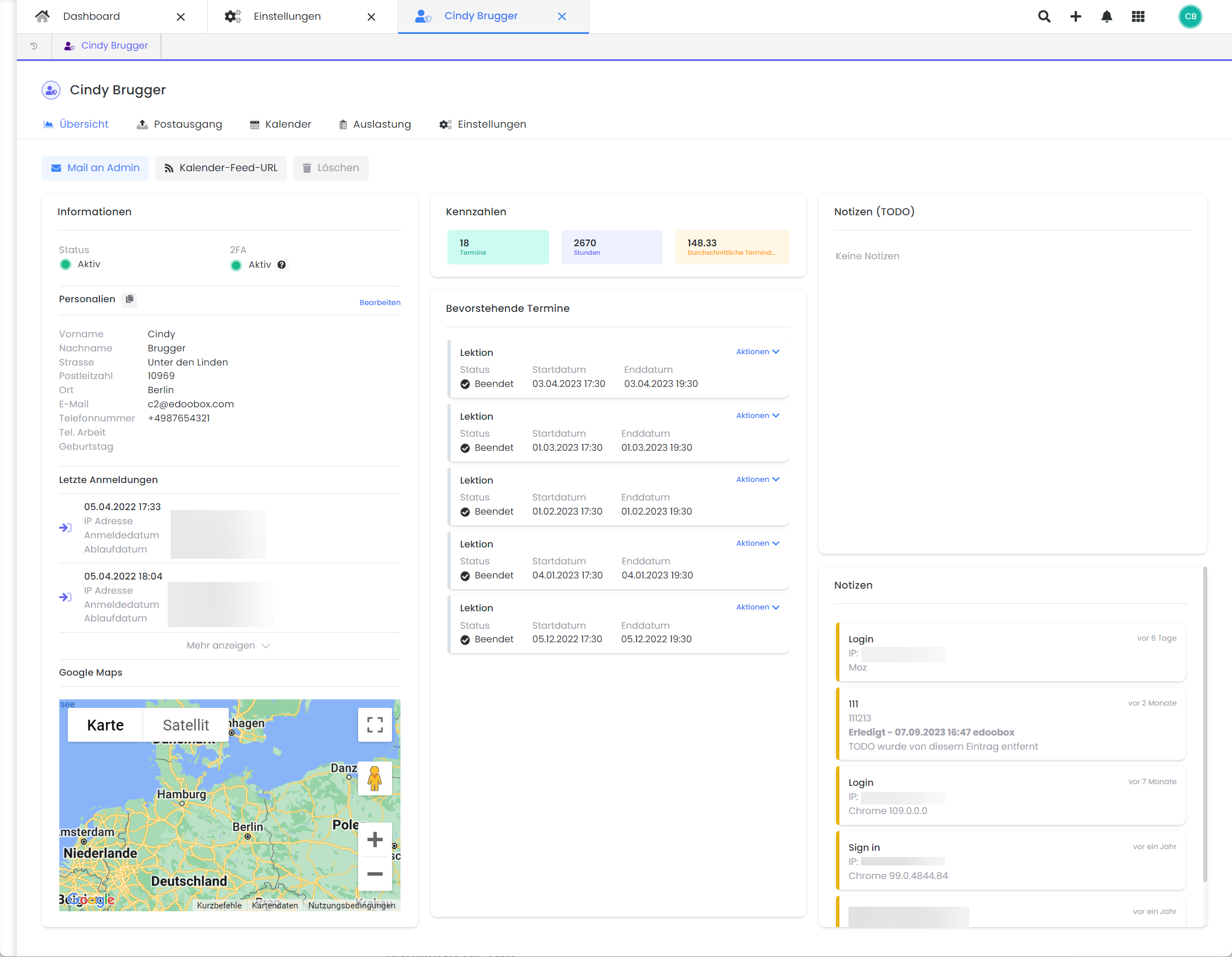1232x957 pixels.
Task: Switch to the Kalender tab
Action: 288,124
